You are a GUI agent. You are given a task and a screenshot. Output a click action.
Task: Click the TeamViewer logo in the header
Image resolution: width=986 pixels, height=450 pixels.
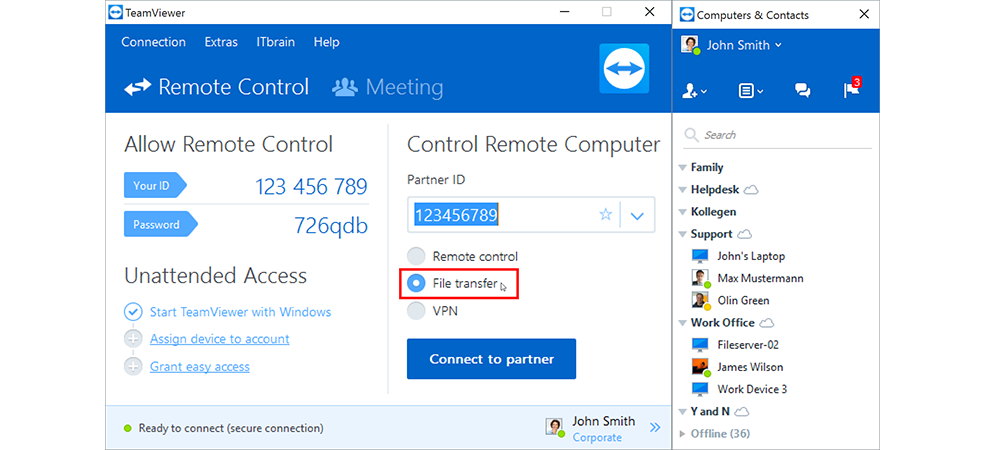click(624, 69)
